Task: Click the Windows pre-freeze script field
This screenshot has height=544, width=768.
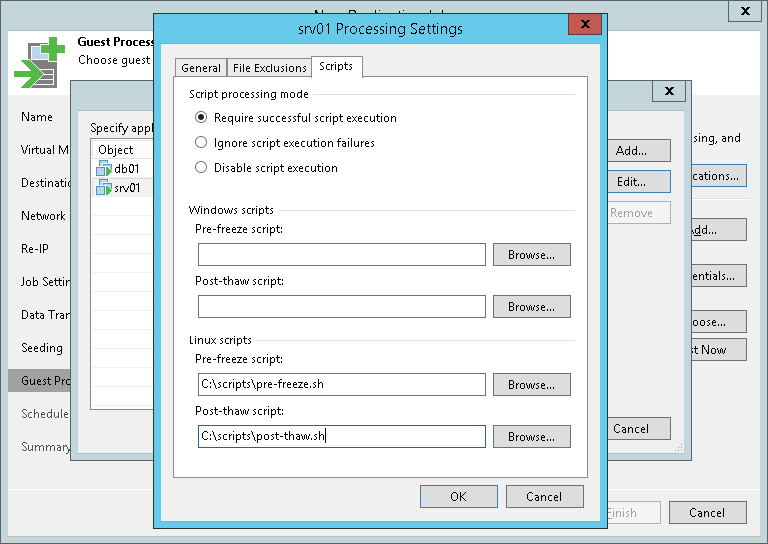Action: 341,255
